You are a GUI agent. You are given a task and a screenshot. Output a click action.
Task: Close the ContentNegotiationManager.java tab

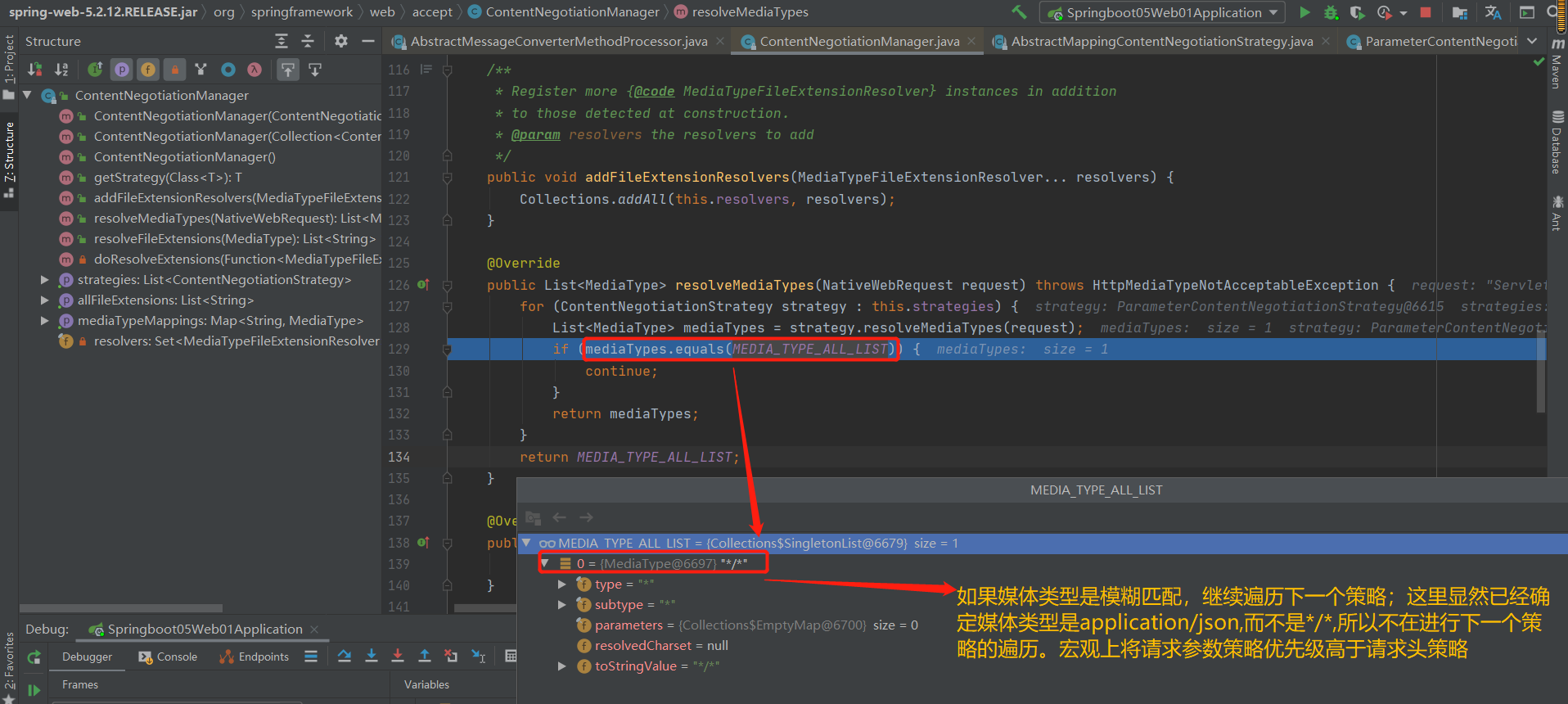(x=971, y=41)
